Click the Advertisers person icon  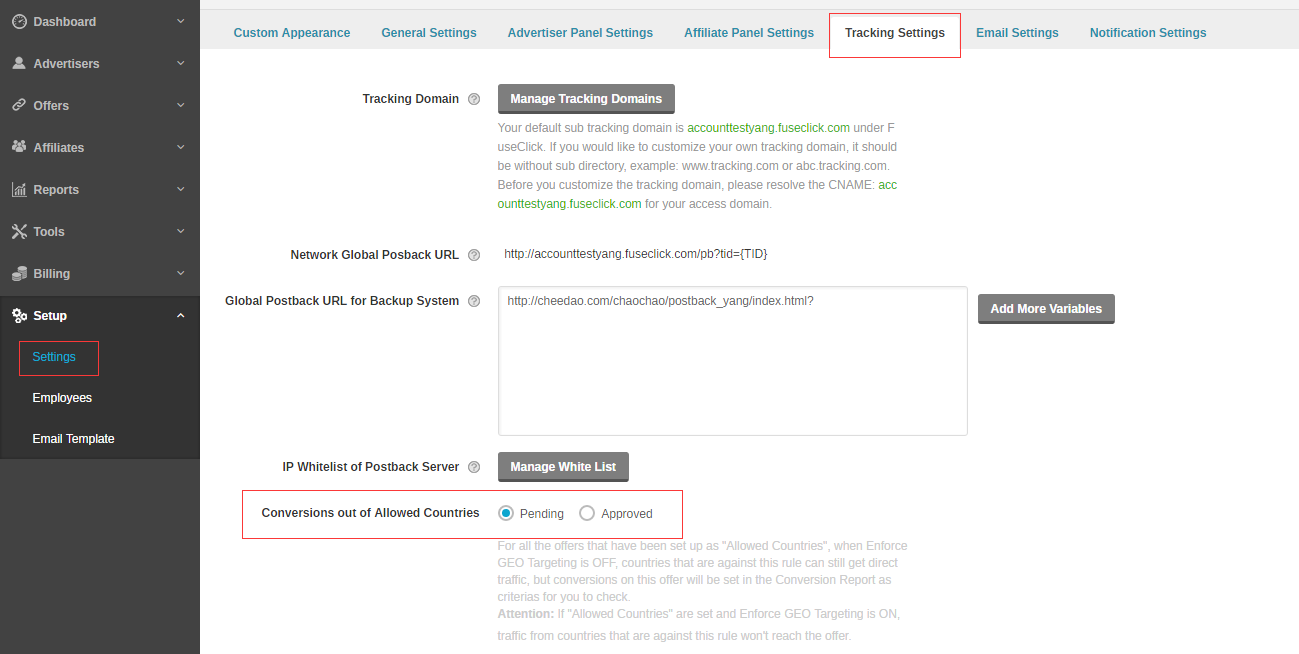pyautogui.click(x=19, y=63)
